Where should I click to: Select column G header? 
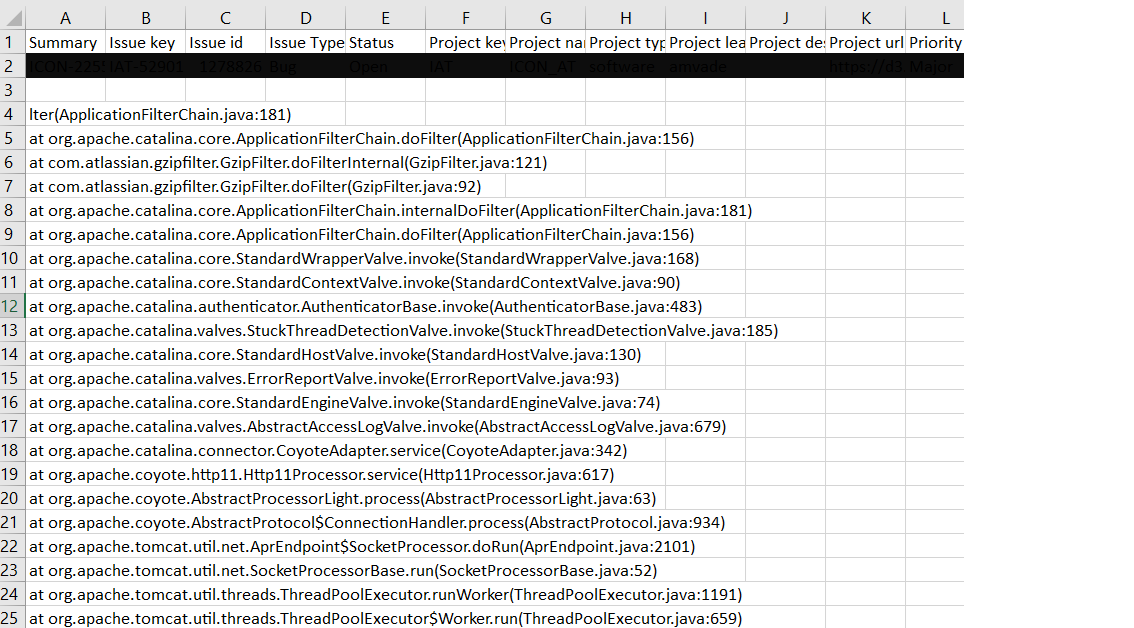click(545, 18)
